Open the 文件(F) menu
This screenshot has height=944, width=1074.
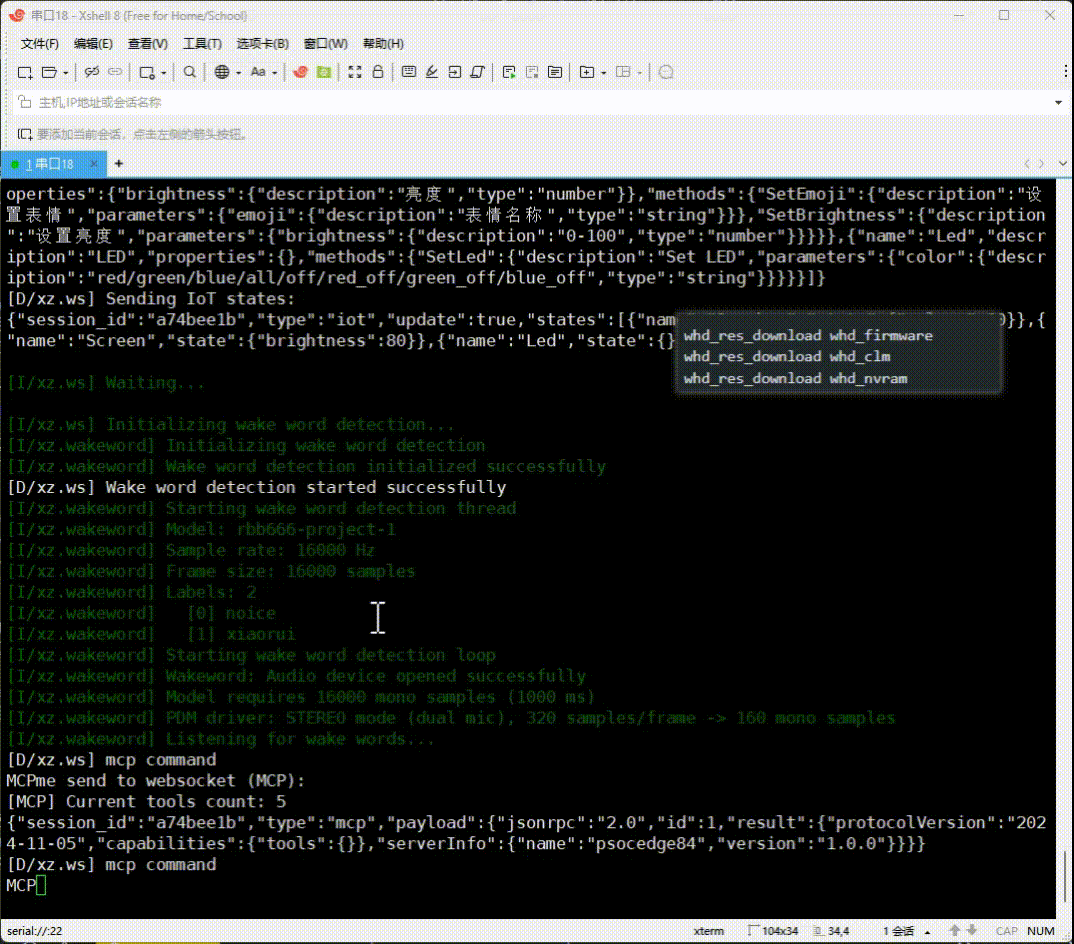point(39,44)
